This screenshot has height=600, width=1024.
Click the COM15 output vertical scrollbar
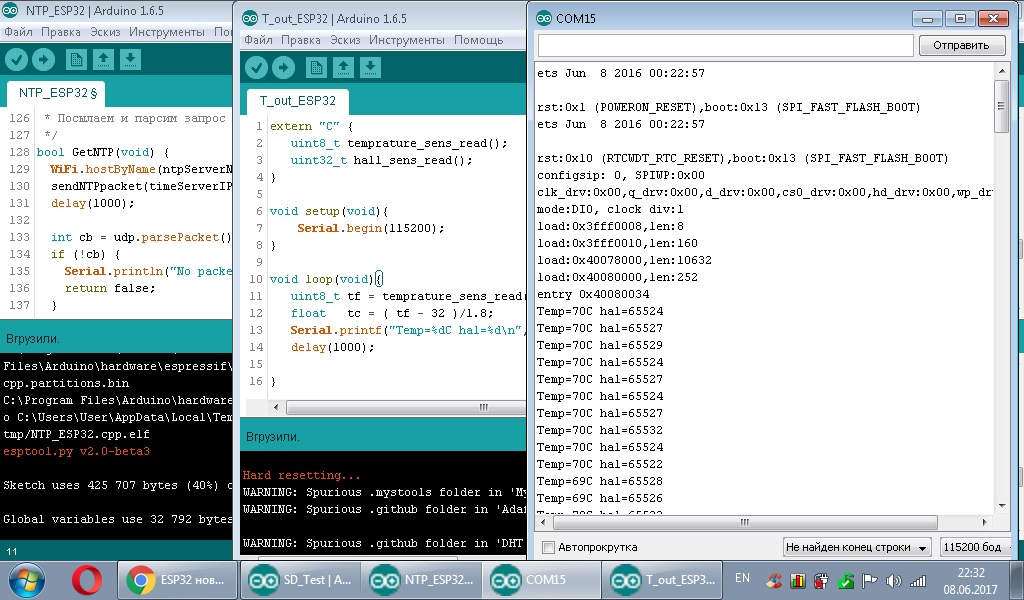pyautogui.click(x=1002, y=105)
